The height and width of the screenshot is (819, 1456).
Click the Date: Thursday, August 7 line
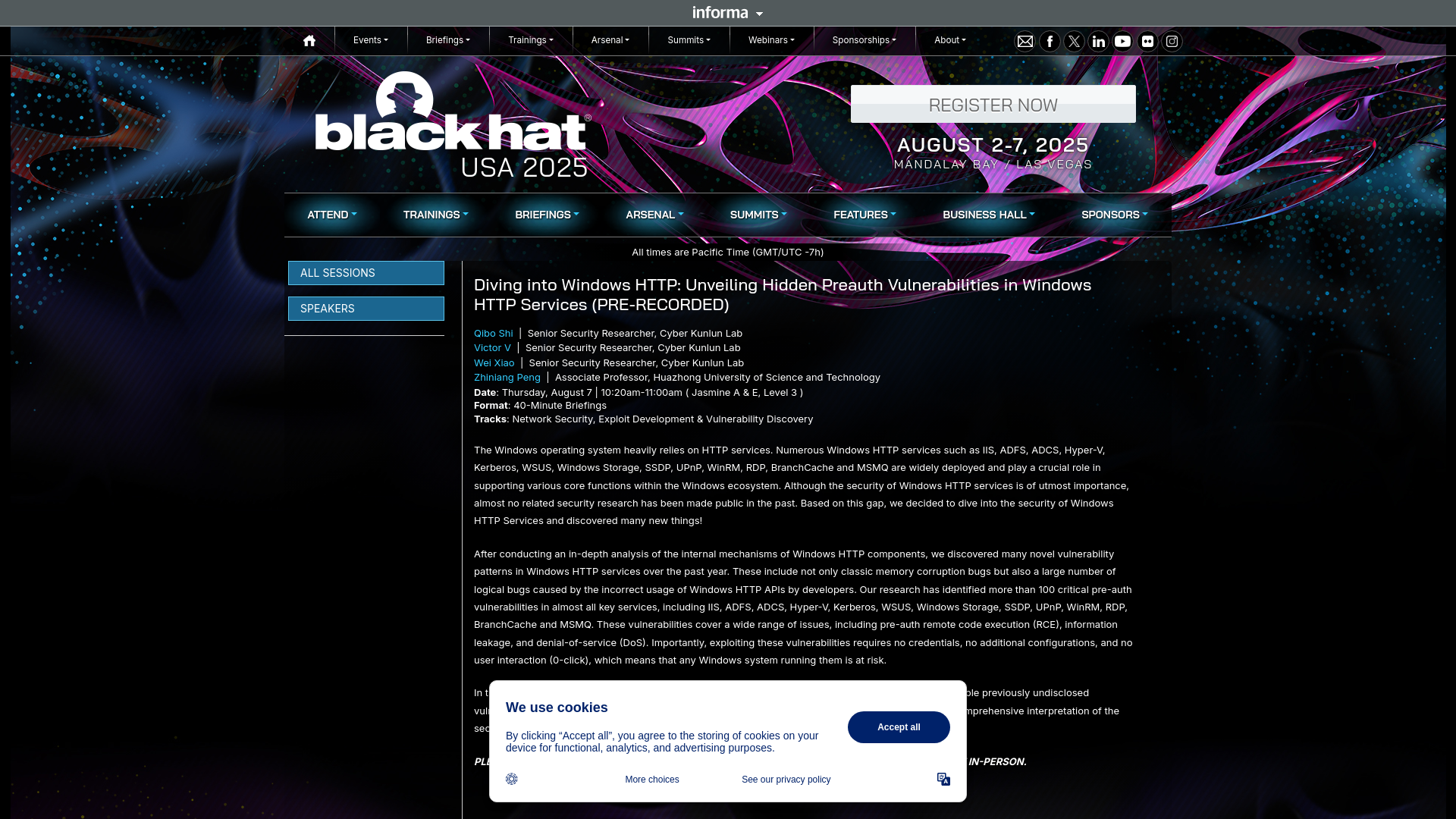[x=639, y=392]
